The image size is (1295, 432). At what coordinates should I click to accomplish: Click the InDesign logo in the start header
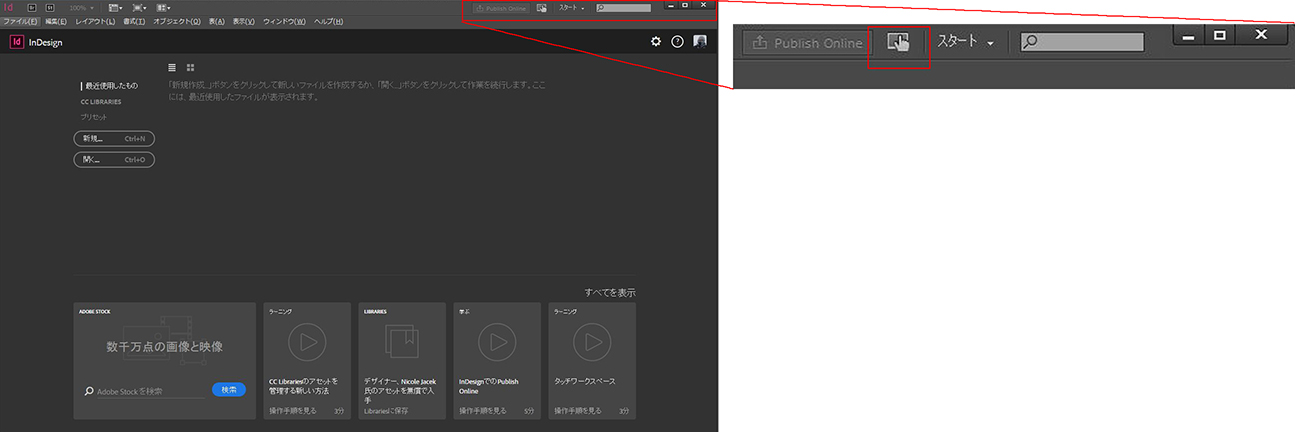pos(17,41)
